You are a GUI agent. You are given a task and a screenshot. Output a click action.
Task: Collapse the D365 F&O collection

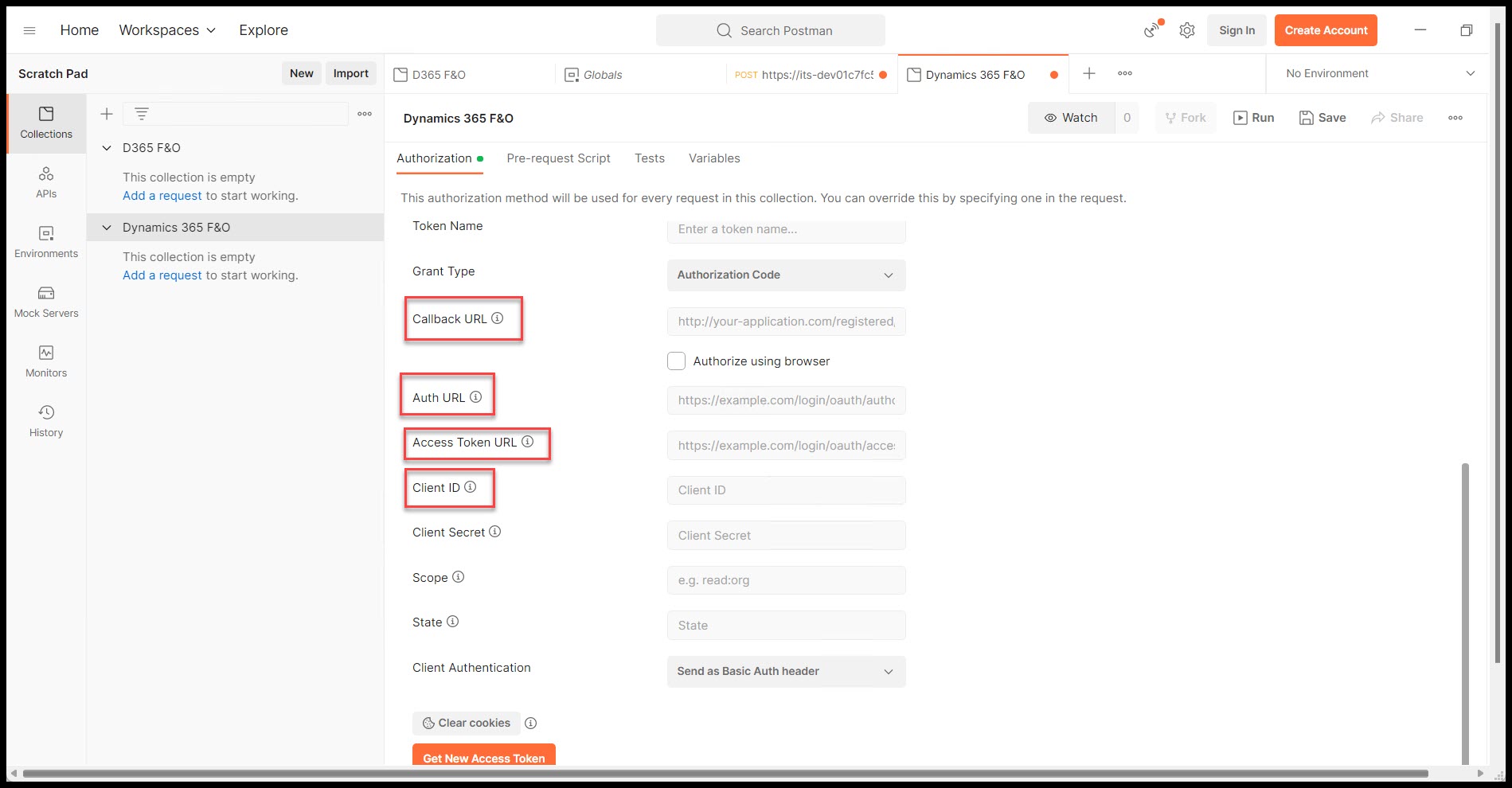coord(107,147)
